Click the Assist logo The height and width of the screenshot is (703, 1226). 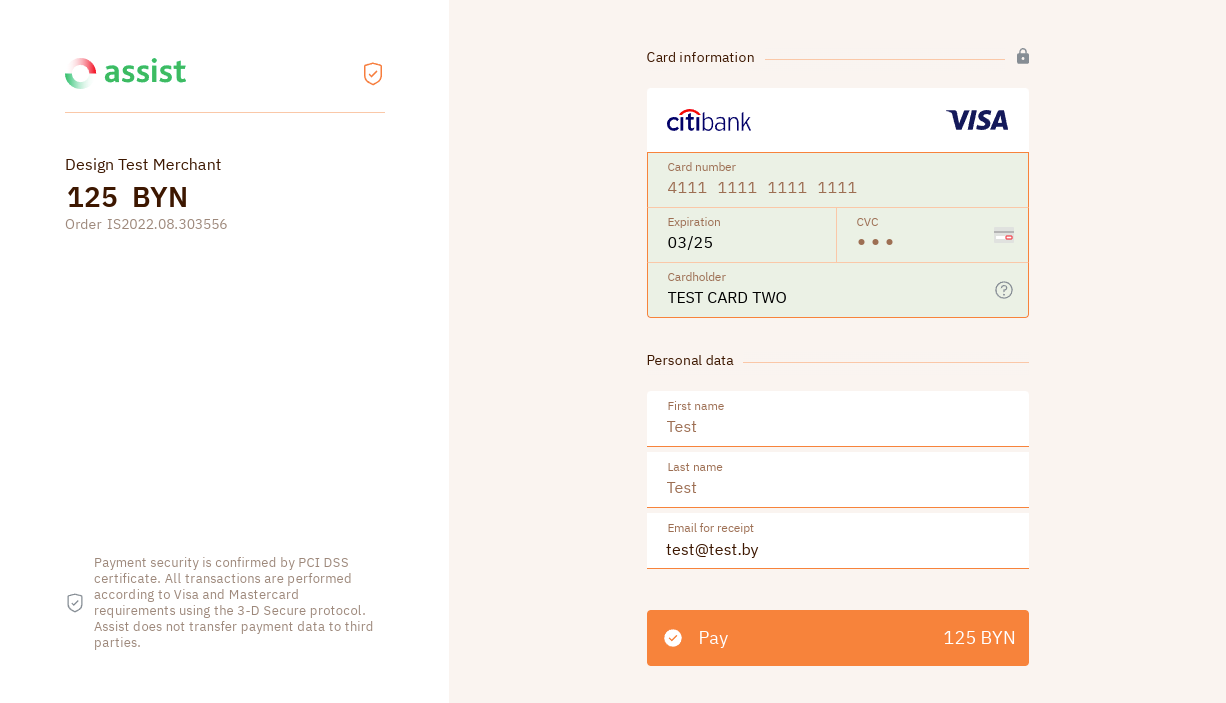pyautogui.click(x=125, y=73)
